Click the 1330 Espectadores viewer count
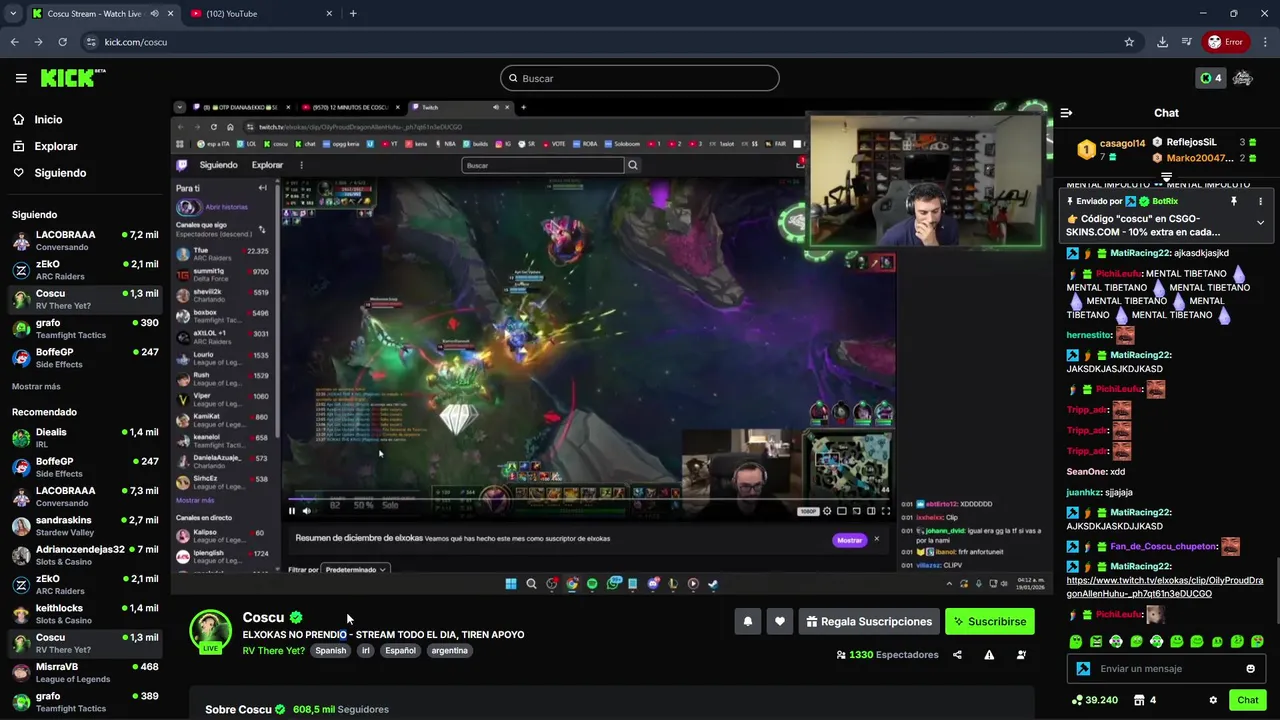 887,655
